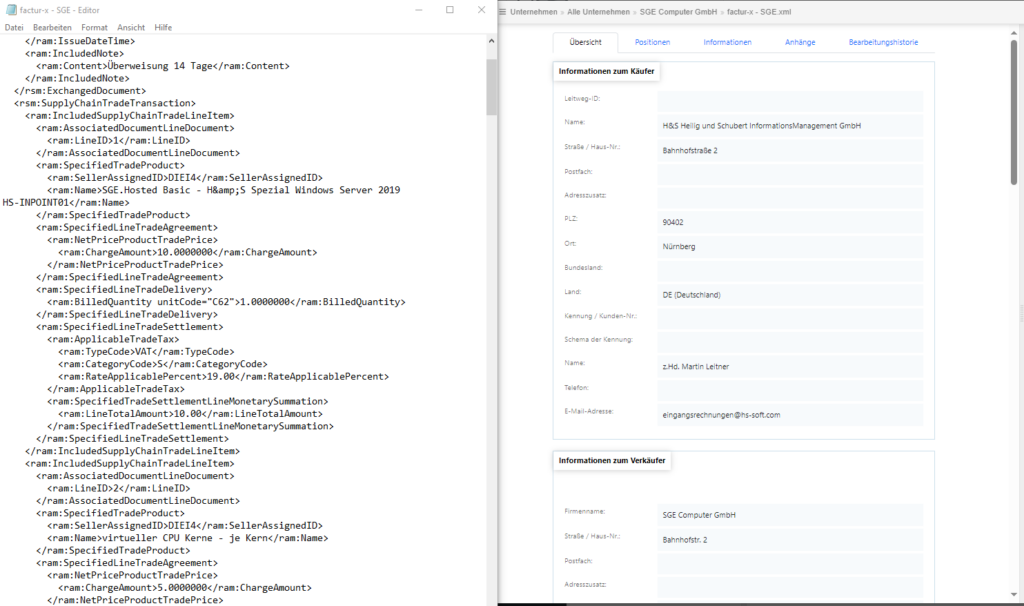Click the Schema der Kennung field
Image resolution: width=1024 pixels, height=606 pixels.
(x=790, y=342)
